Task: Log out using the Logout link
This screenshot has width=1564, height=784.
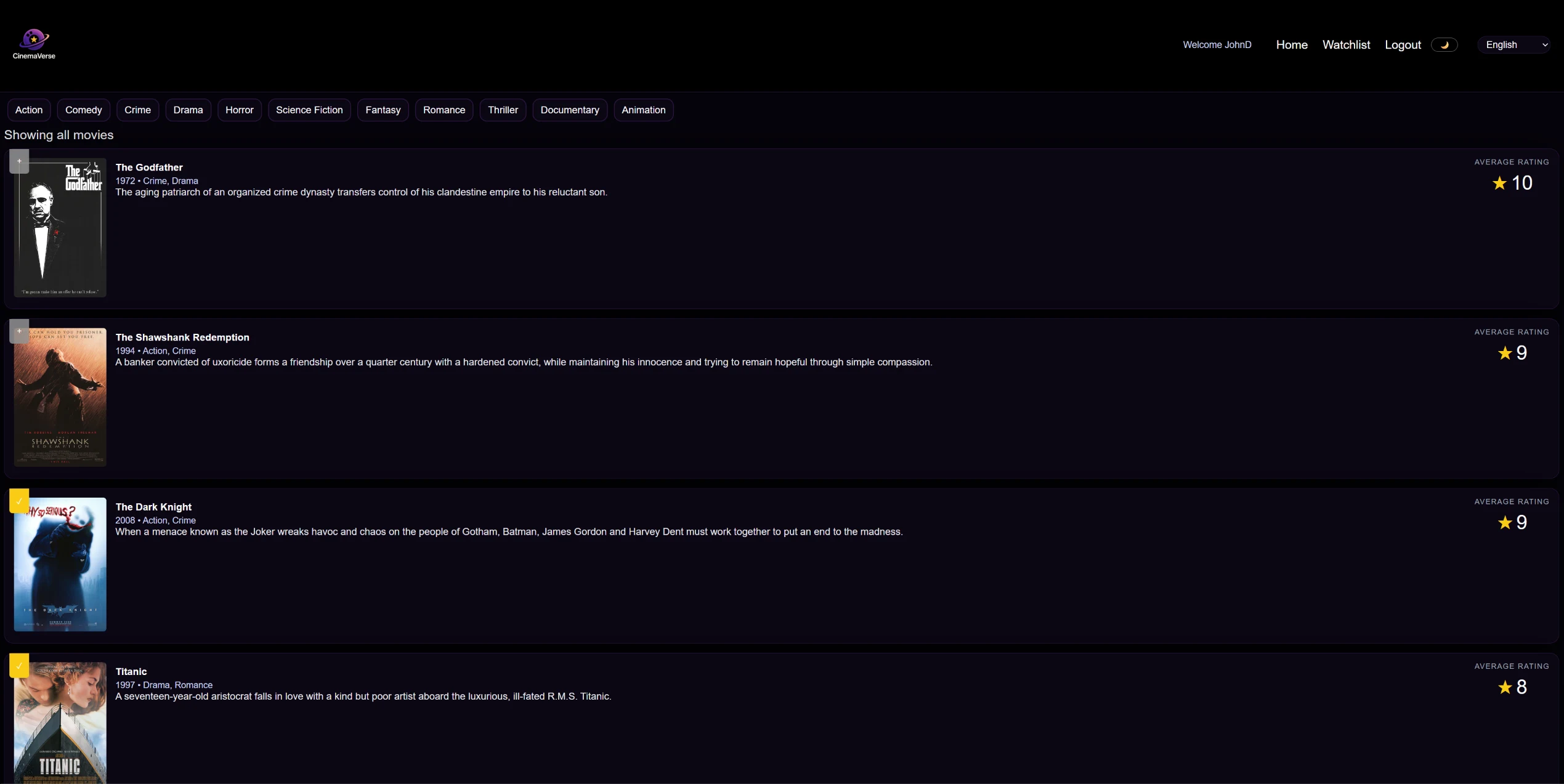Action: [1403, 45]
